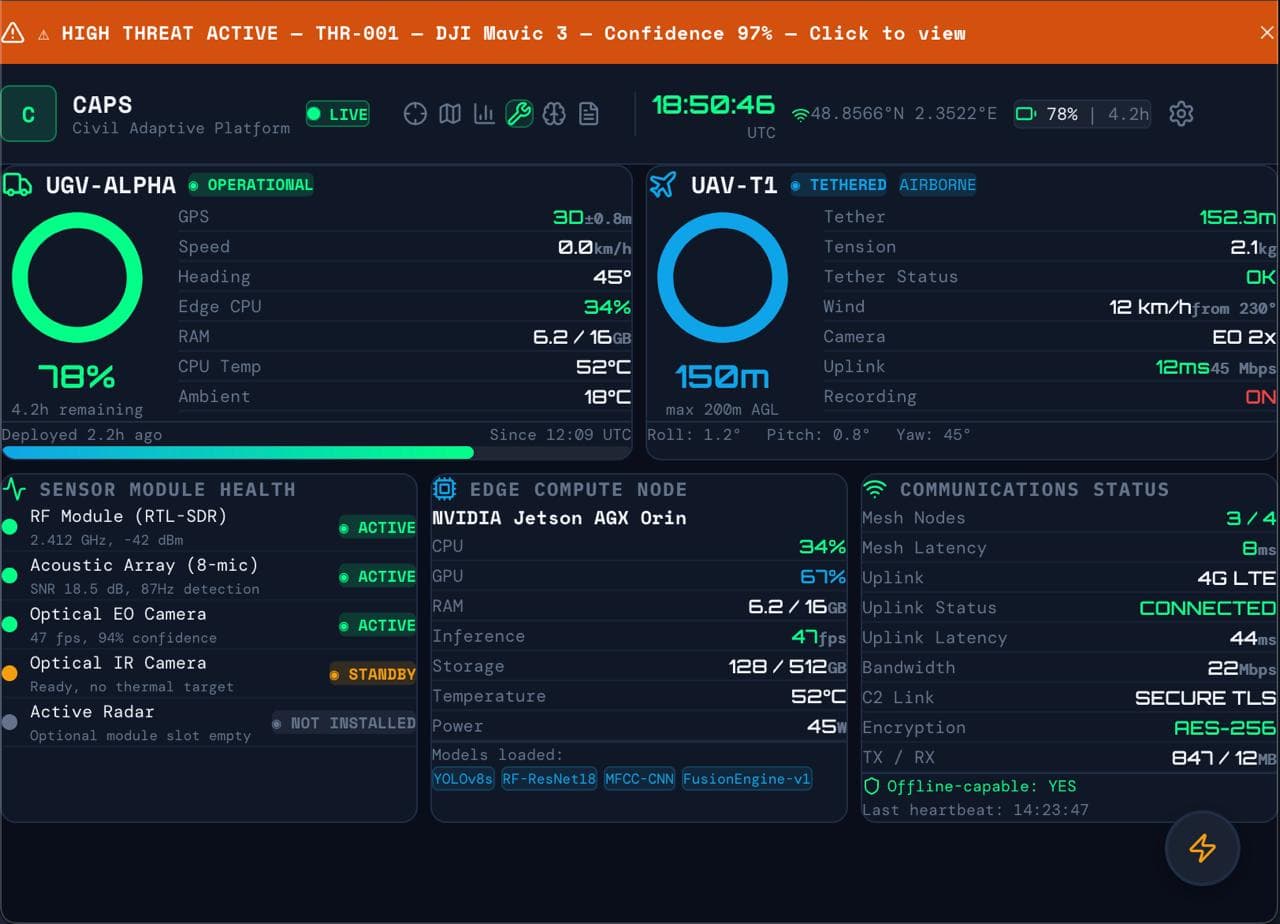This screenshot has width=1280, height=924.
Task: Click the UAV-T1 drone icon
Action: 662,184
